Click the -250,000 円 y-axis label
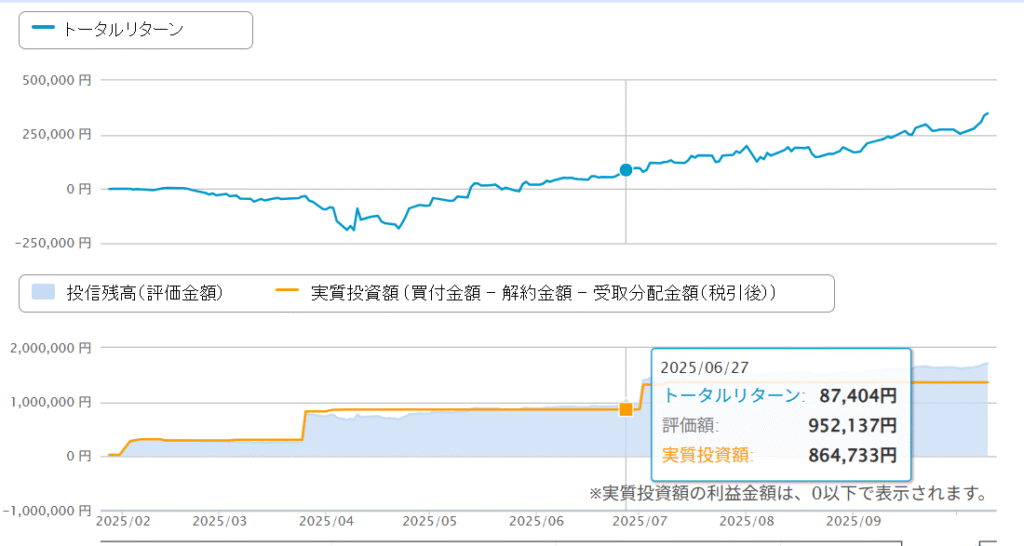The height and width of the screenshot is (546, 1024). [x=52, y=242]
